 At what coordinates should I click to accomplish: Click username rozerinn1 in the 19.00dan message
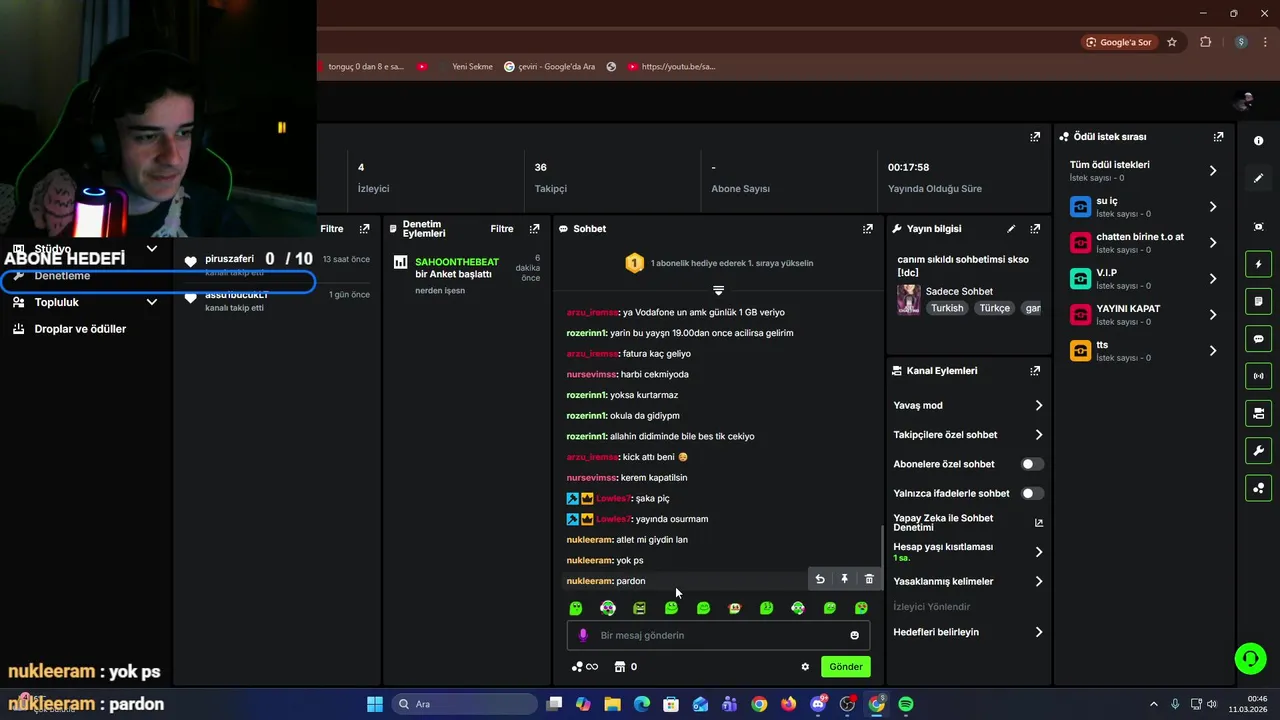[x=586, y=333]
